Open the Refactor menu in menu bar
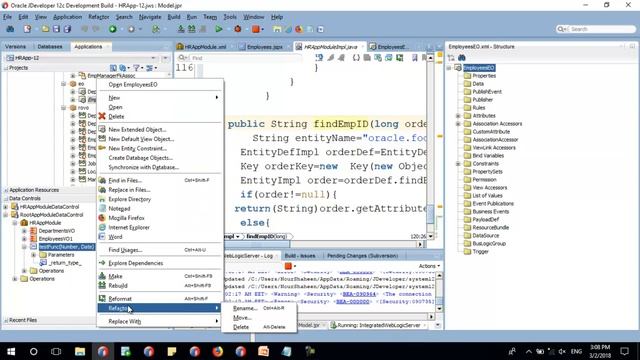This screenshot has height=360, width=640. [x=99, y=17]
